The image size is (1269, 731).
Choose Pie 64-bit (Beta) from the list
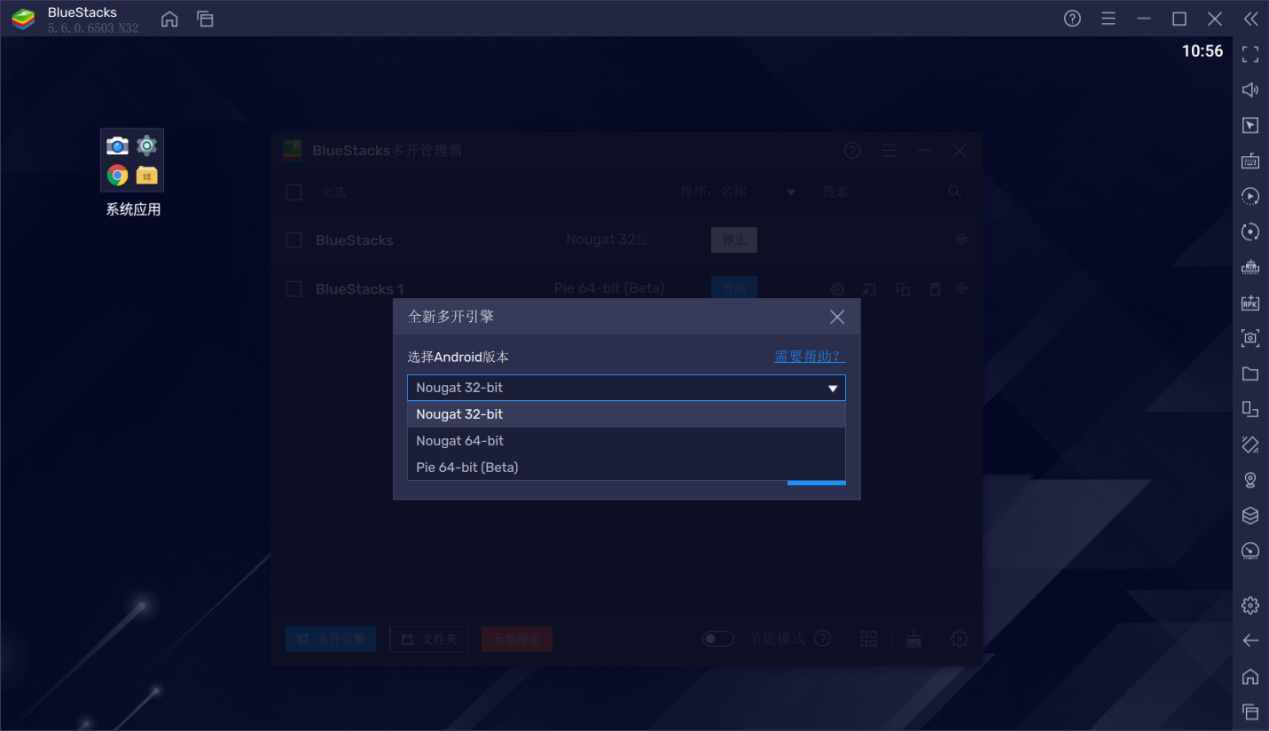(x=626, y=467)
